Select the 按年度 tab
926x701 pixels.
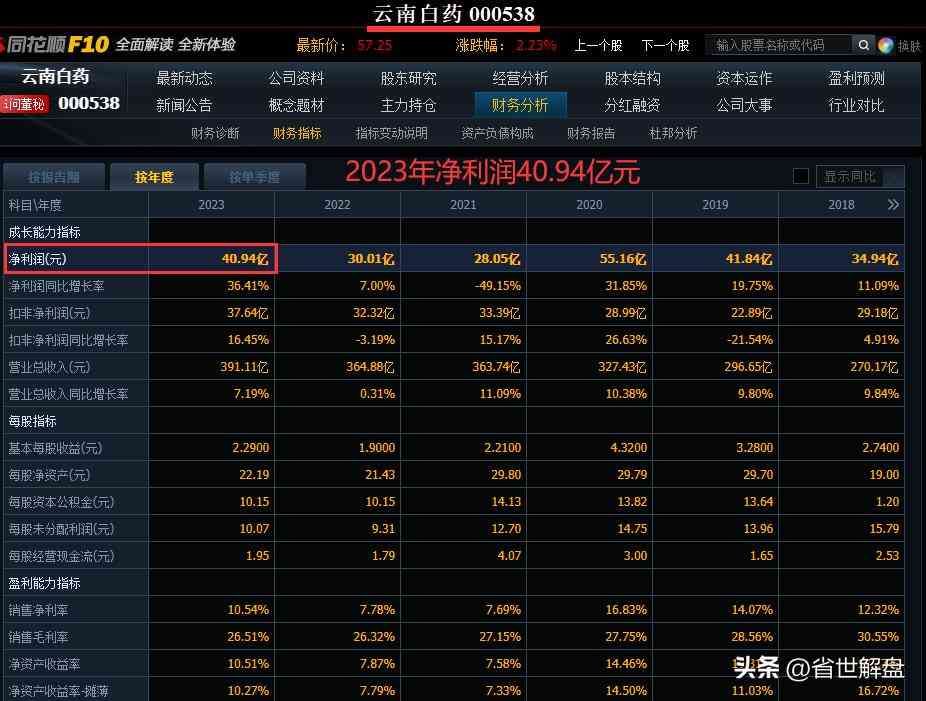pos(154,177)
